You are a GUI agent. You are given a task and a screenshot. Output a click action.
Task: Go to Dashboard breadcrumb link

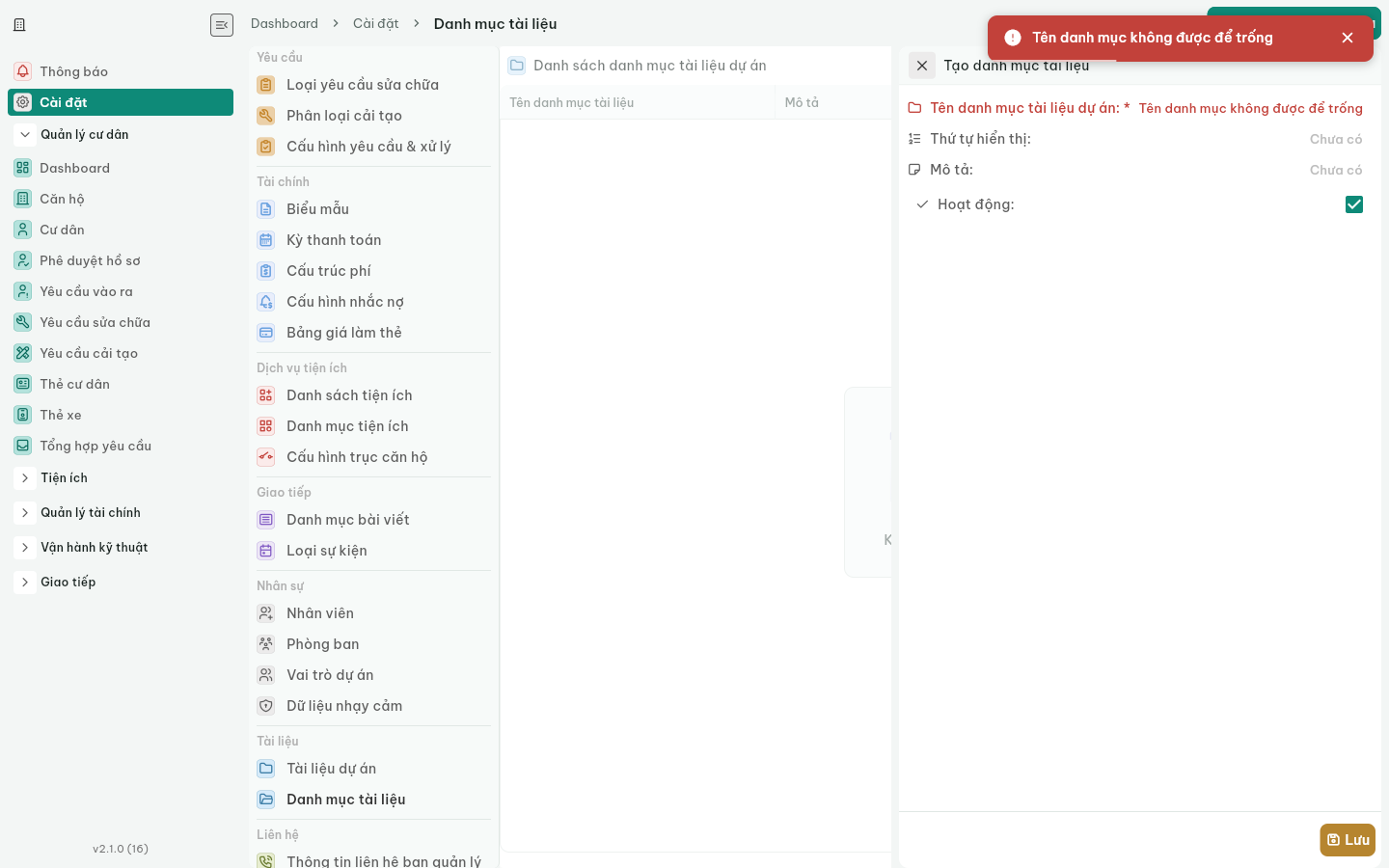285,24
